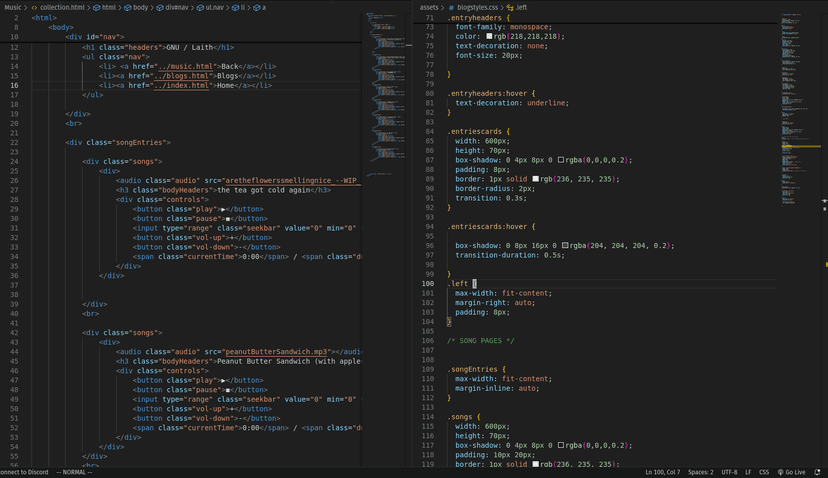The width and height of the screenshot is (828, 478).
Task: Click the Go Live broadcast icon
Action: (x=781, y=472)
